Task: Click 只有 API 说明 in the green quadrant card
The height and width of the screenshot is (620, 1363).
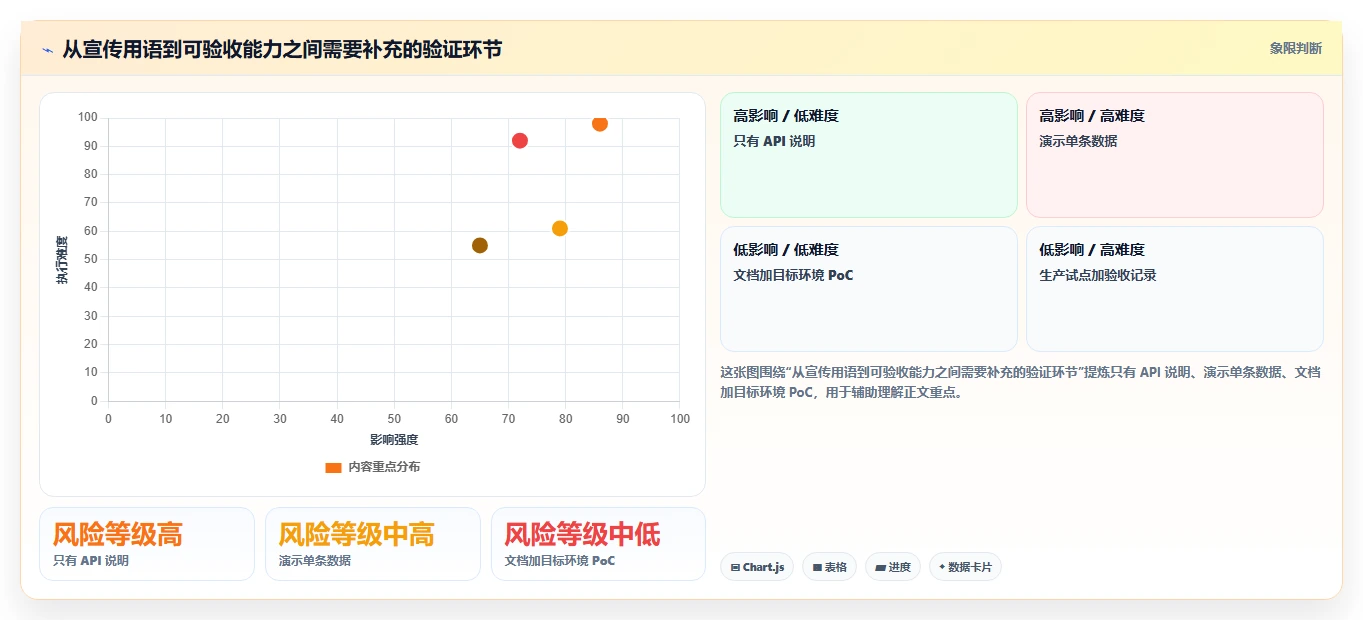Action: [x=774, y=141]
